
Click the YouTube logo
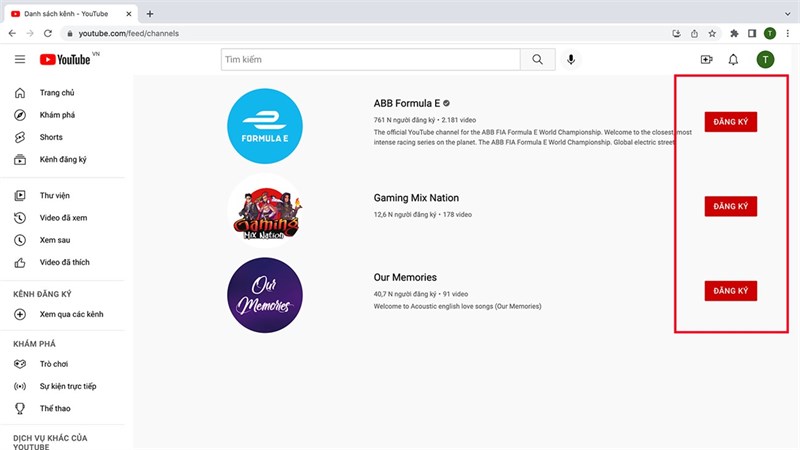tap(65, 60)
